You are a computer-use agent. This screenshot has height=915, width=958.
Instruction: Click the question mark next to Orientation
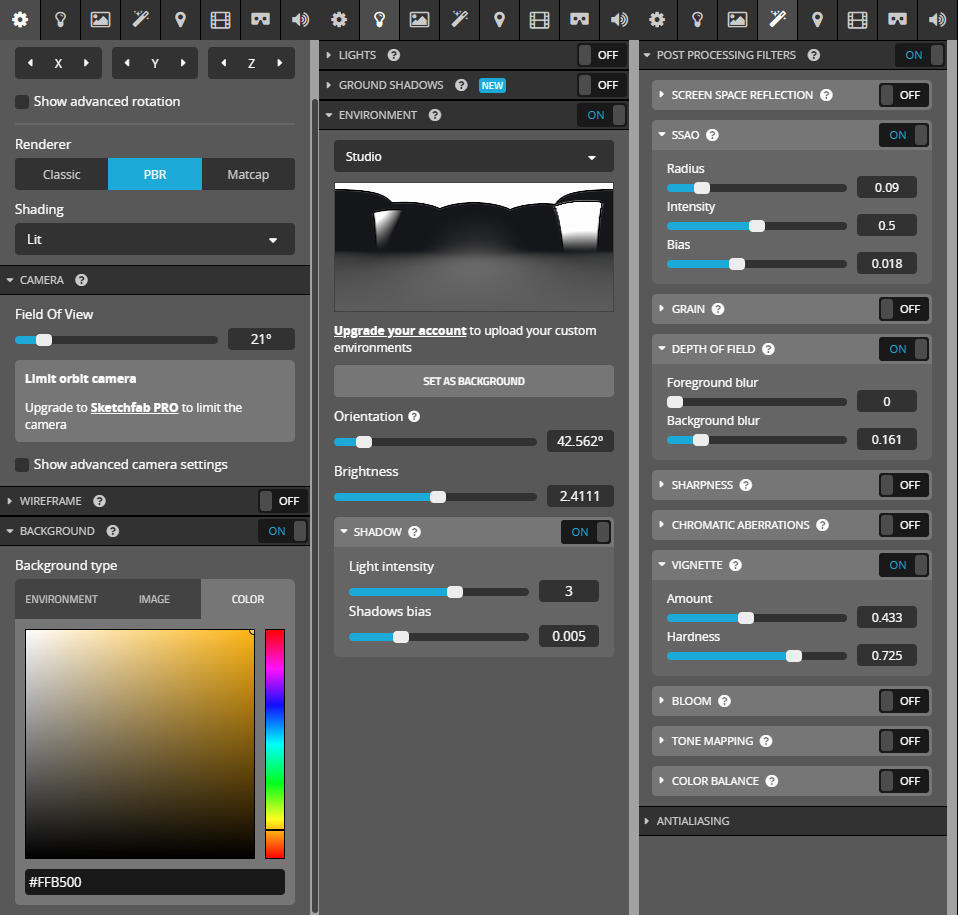click(414, 416)
